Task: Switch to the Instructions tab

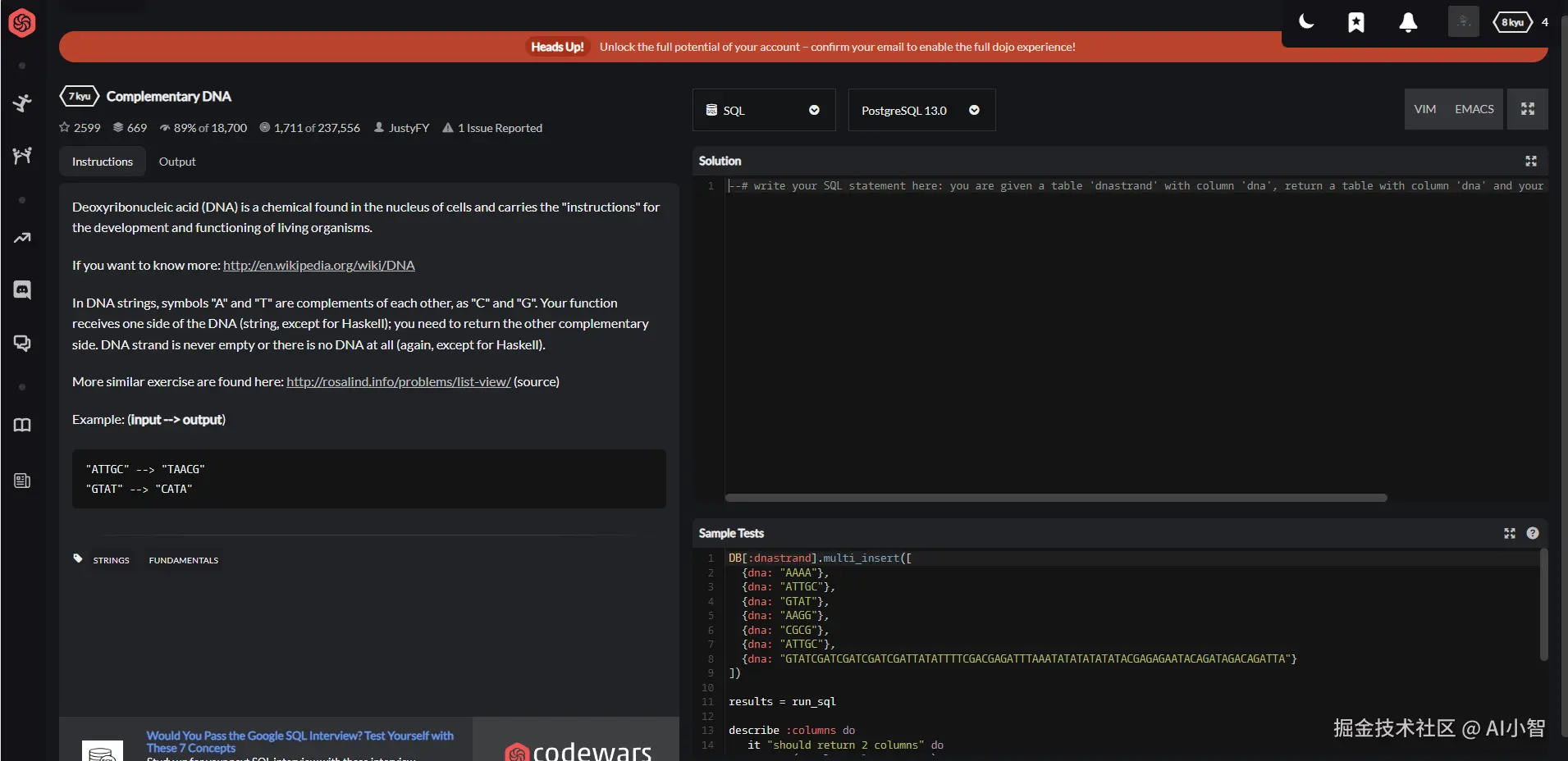Action: 103,162
